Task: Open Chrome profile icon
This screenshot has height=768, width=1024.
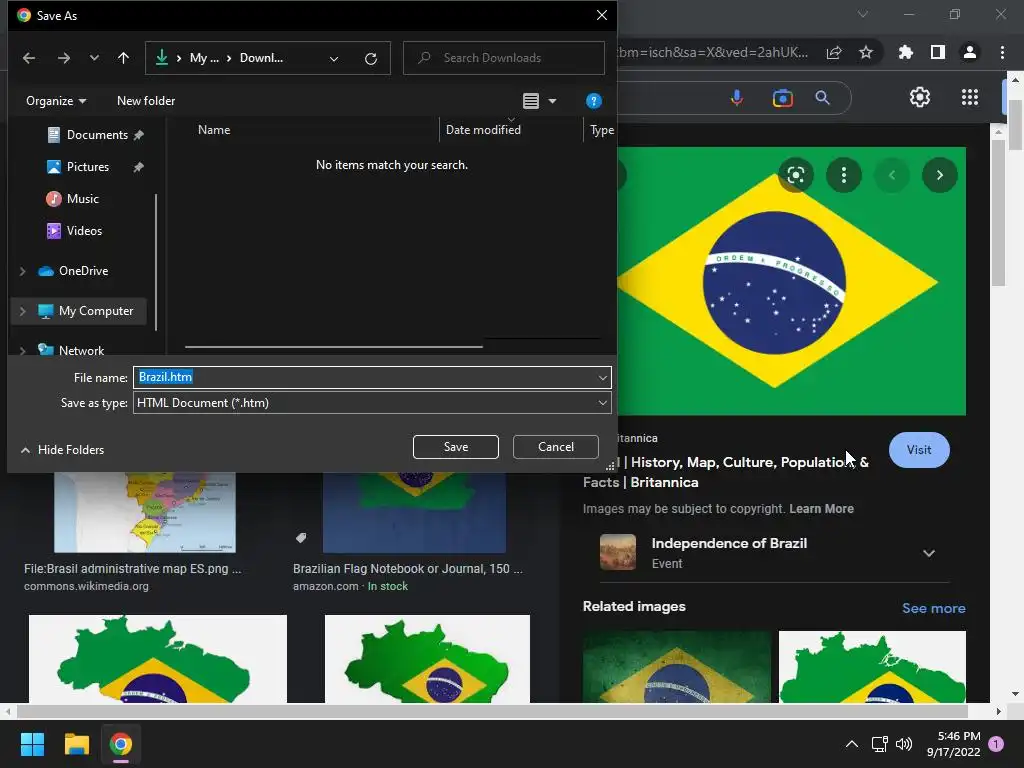Action: point(970,52)
